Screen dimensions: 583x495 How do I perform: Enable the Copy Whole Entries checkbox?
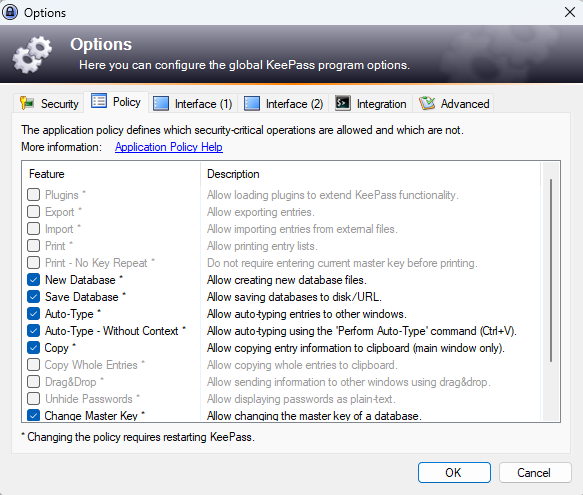point(33,365)
